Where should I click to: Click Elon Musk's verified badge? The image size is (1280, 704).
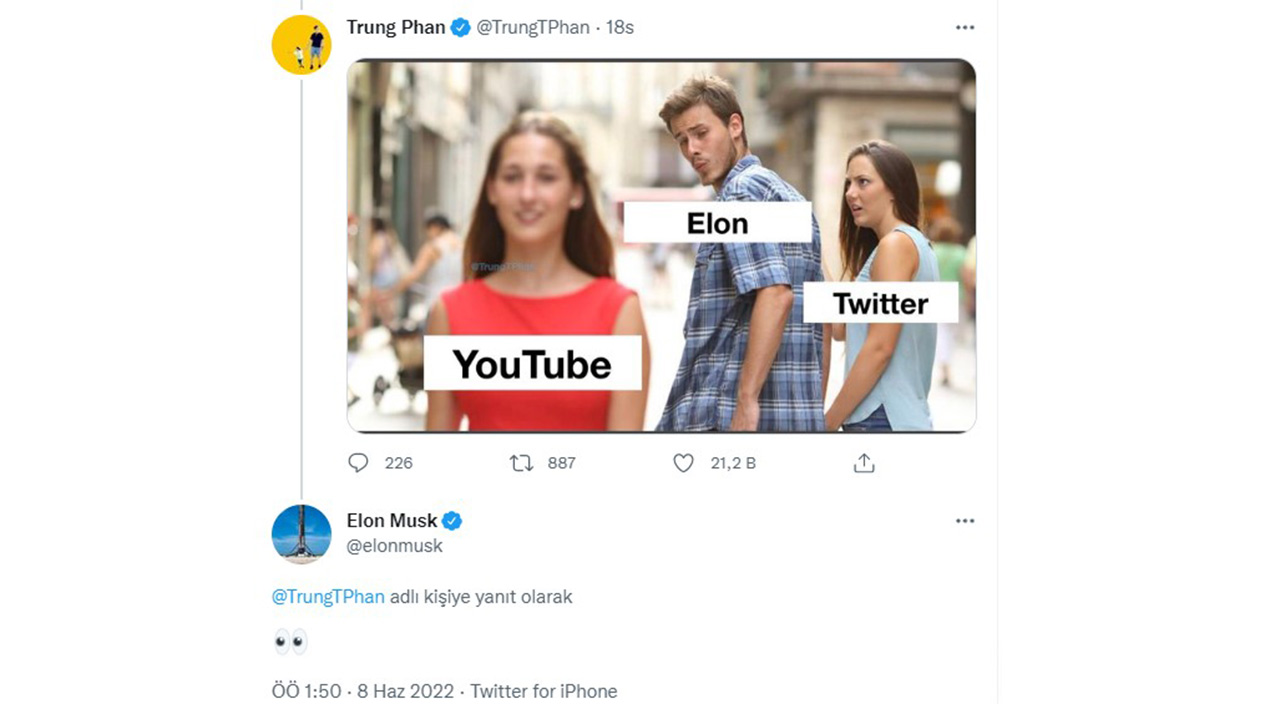(x=452, y=521)
